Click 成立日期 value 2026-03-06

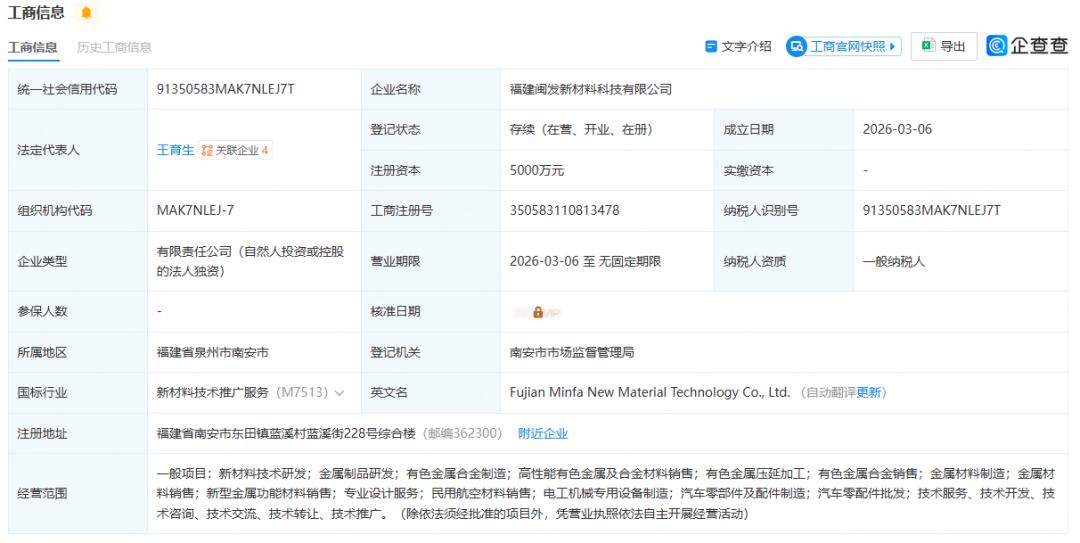point(897,130)
